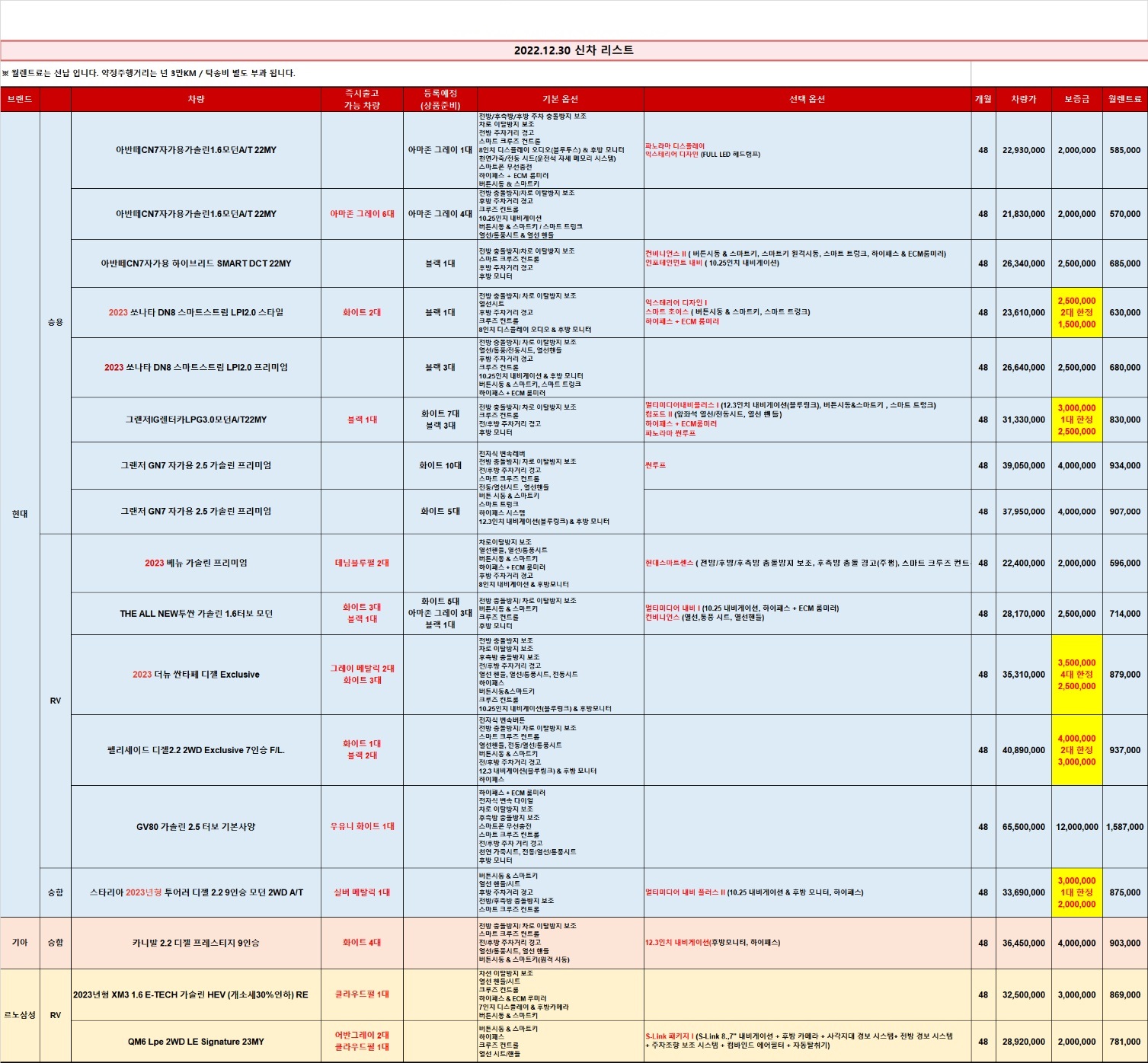
Task: Select the vehicle price '65,500,000'
Action: pos(1024,827)
